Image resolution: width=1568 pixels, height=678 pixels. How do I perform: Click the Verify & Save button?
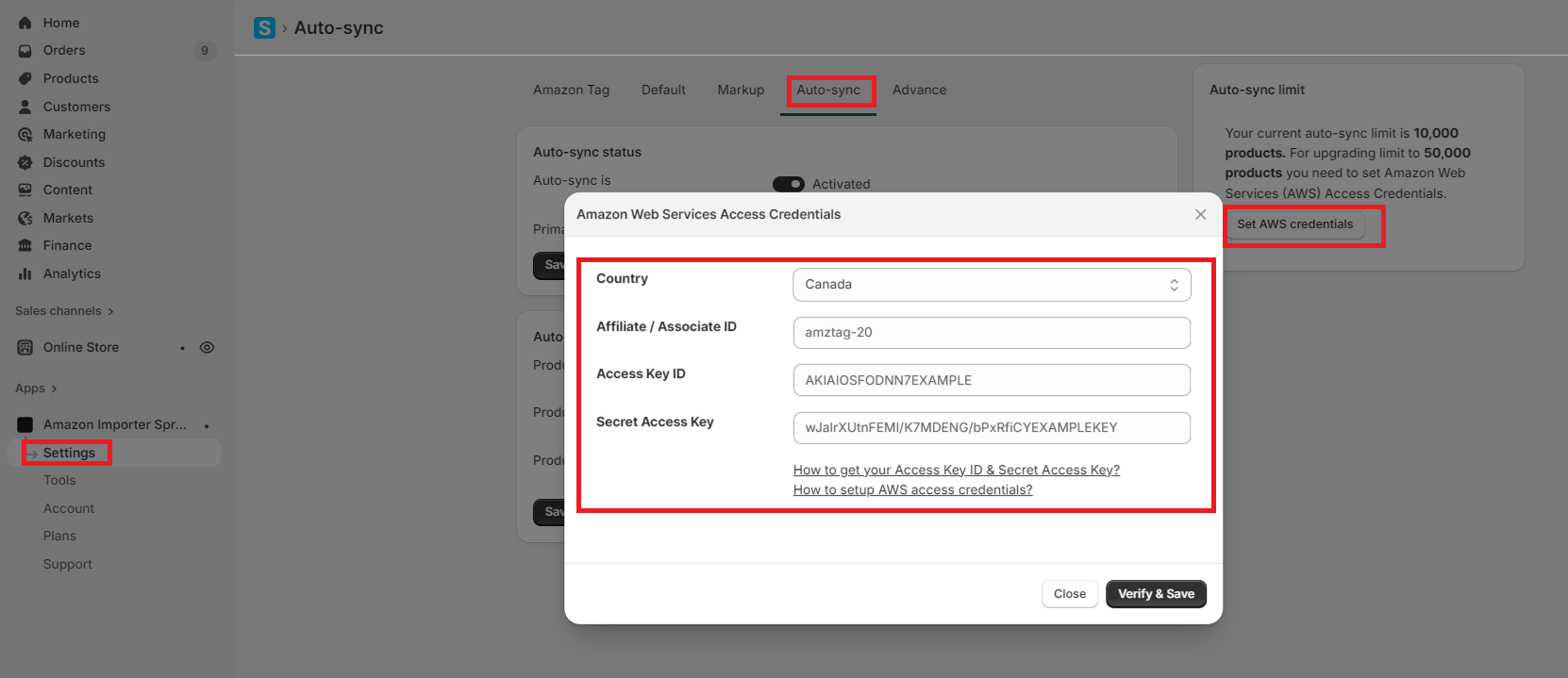coord(1156,594)
